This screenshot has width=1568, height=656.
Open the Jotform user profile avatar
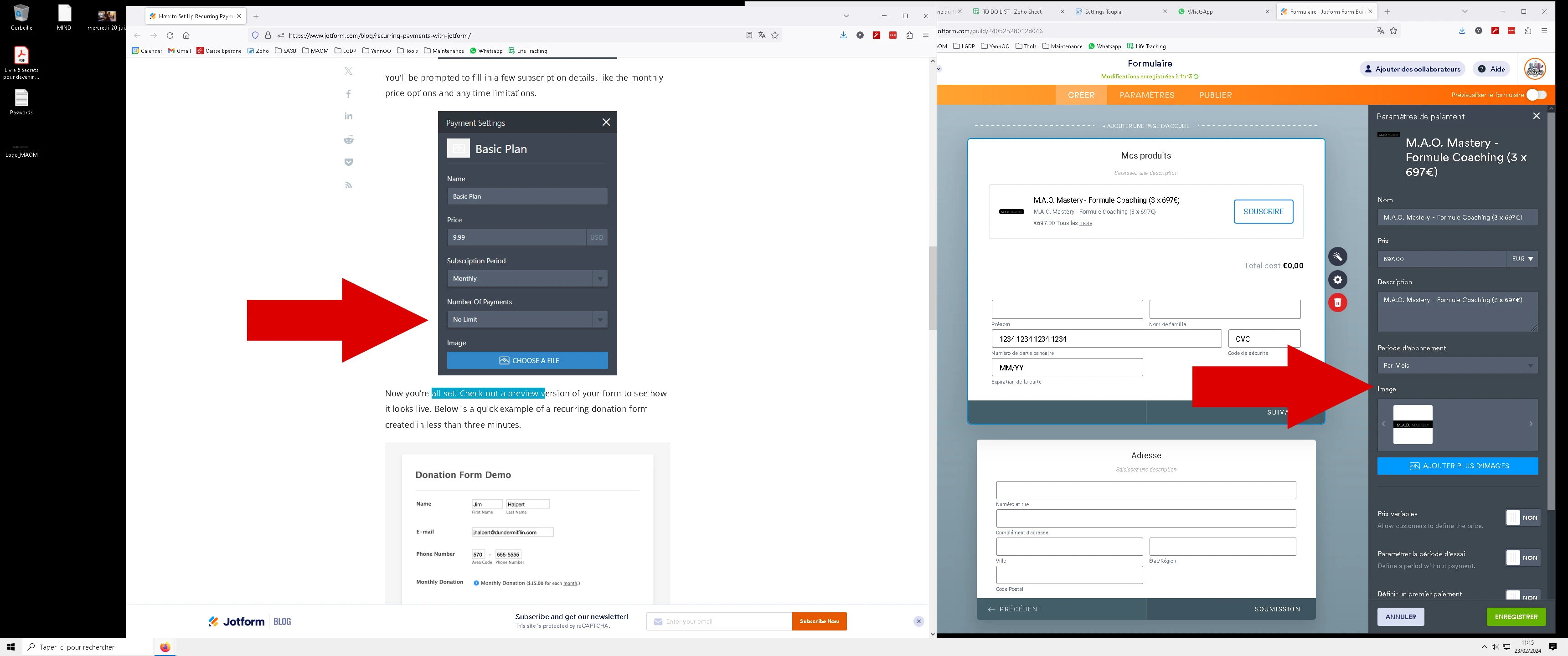[1535, 69]
